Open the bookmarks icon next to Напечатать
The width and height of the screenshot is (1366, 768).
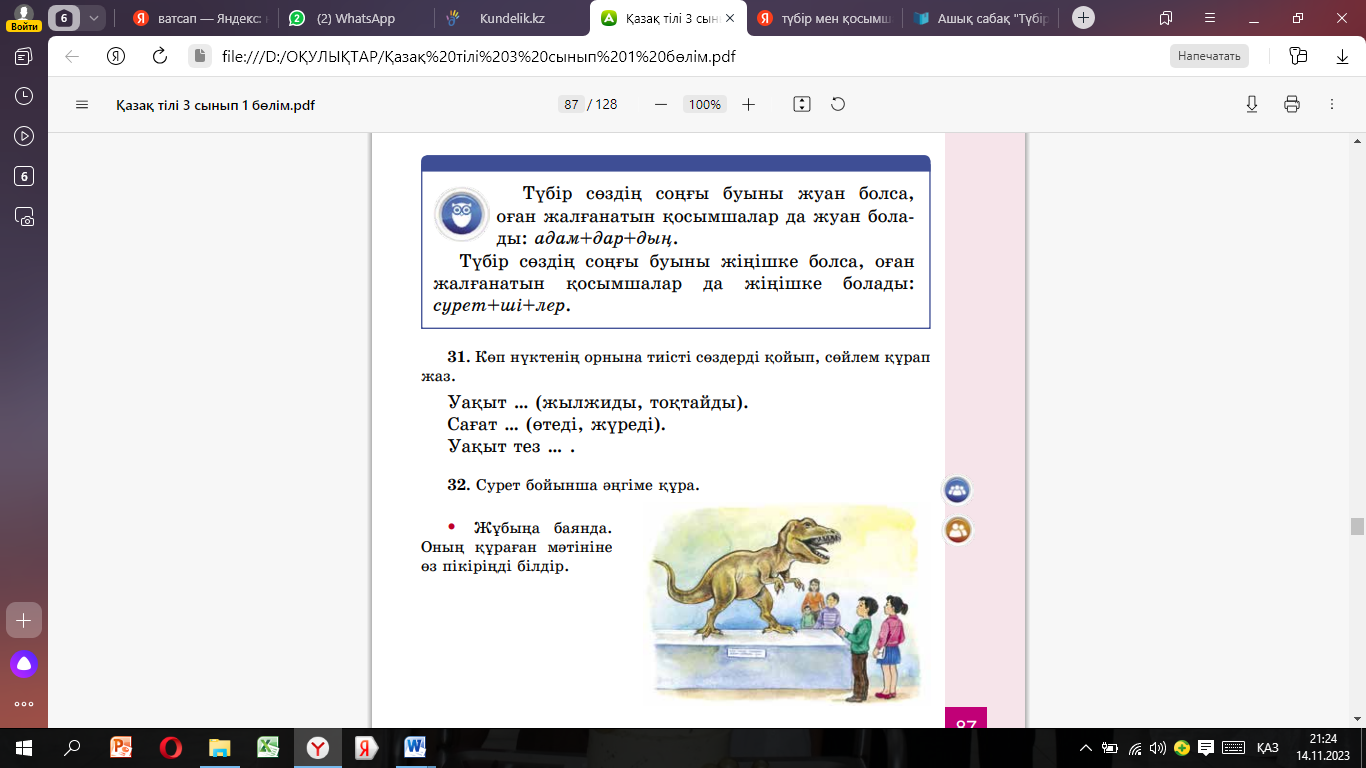coord(1298,56)
